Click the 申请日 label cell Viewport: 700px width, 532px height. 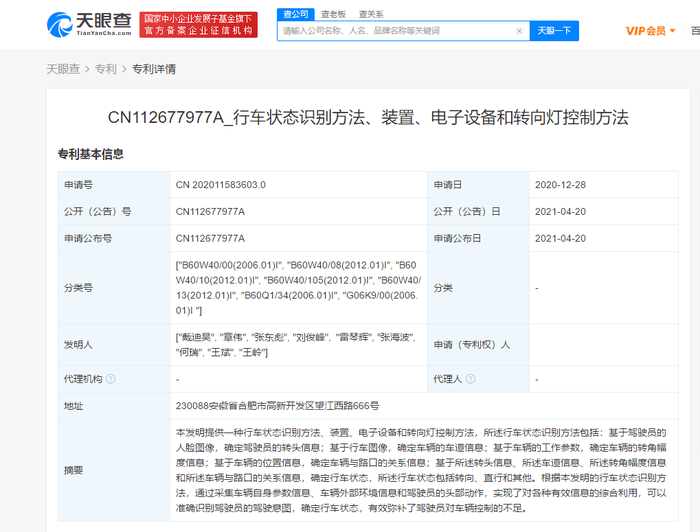(x=479, y=185)
